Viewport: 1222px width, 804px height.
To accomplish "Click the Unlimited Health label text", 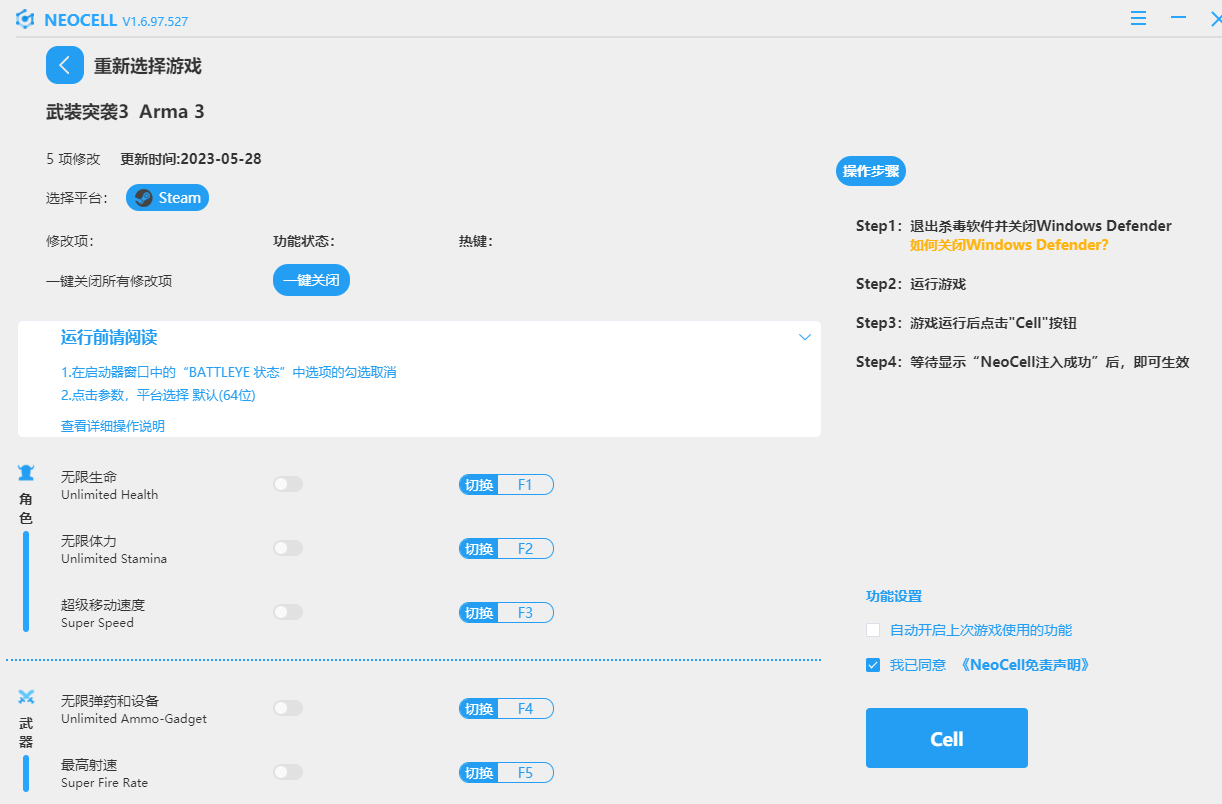I will point(109,495).
